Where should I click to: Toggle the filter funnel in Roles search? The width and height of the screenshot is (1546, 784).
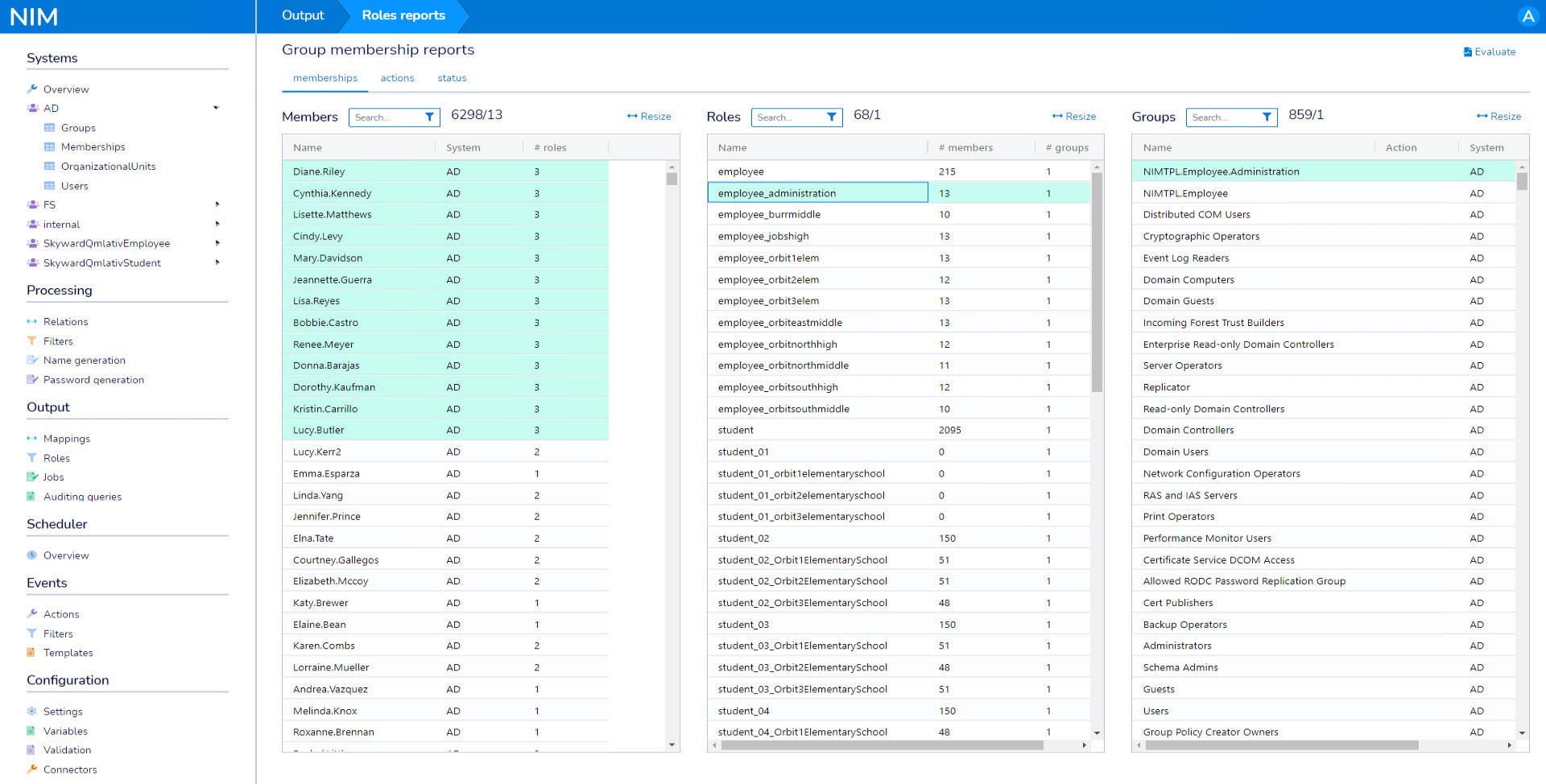[x=831, y=117]
